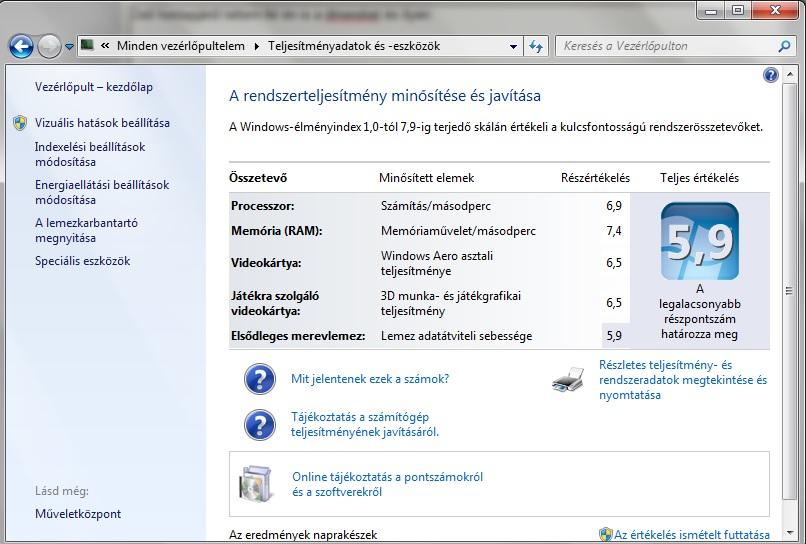The image size is (806, 544).
Task: Click the hard disk subscore 5,9
Action: pos(614,336)
